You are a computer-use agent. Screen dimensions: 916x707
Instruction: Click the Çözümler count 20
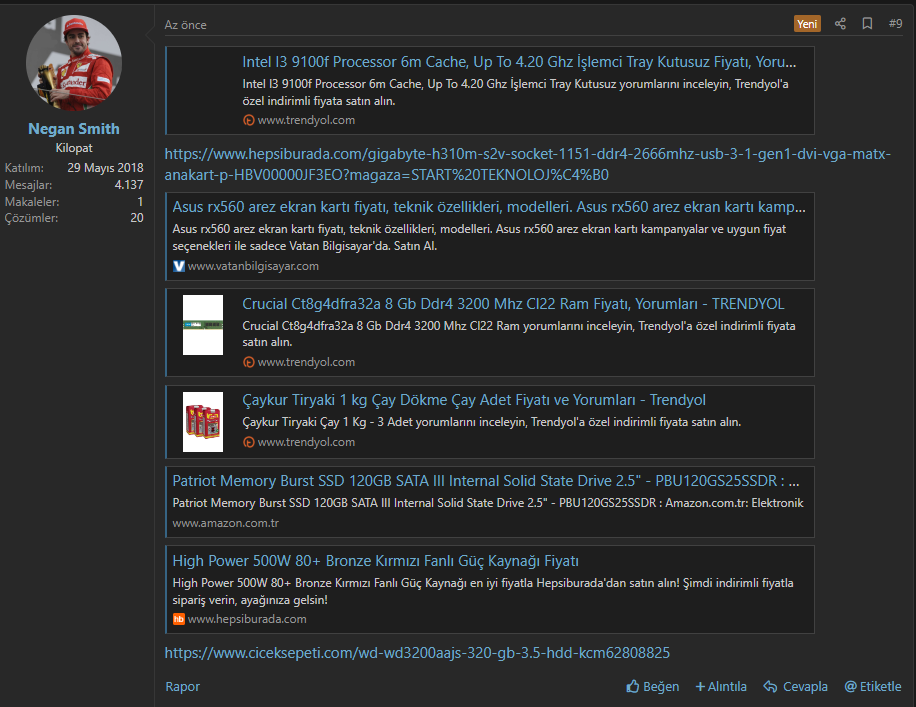137,218
